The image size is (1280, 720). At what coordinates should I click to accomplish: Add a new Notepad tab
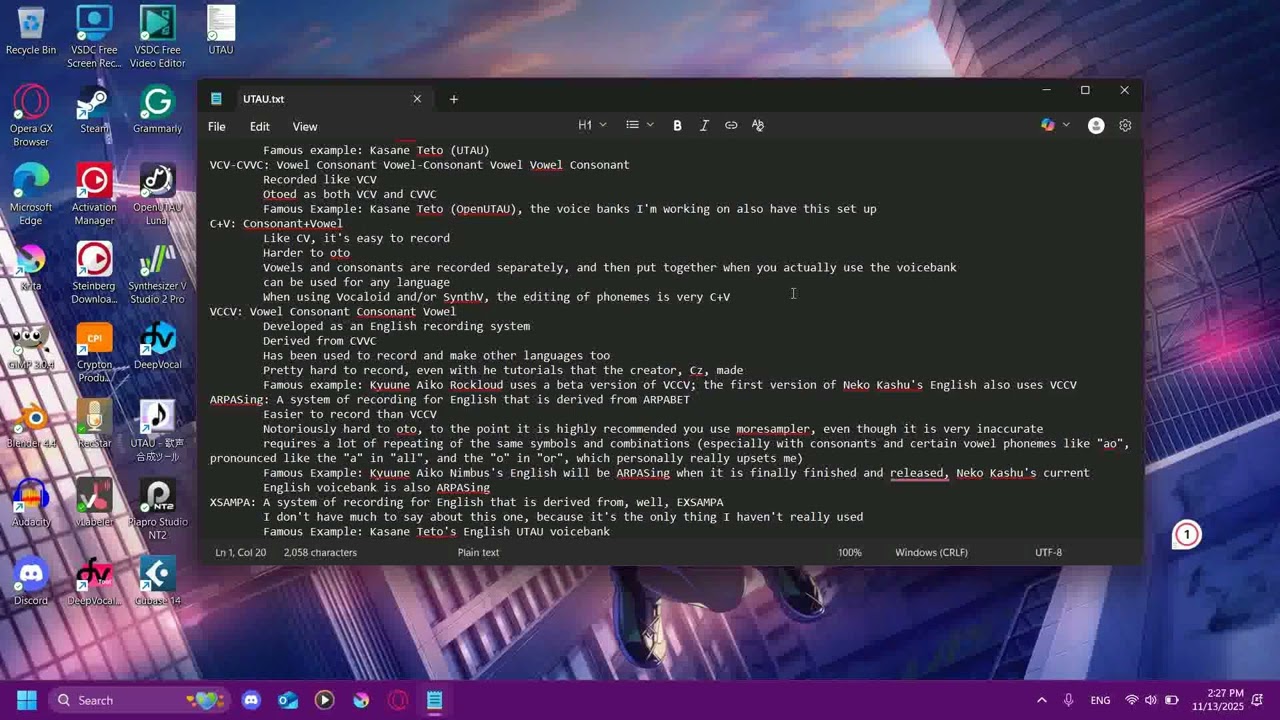point(453,99)
